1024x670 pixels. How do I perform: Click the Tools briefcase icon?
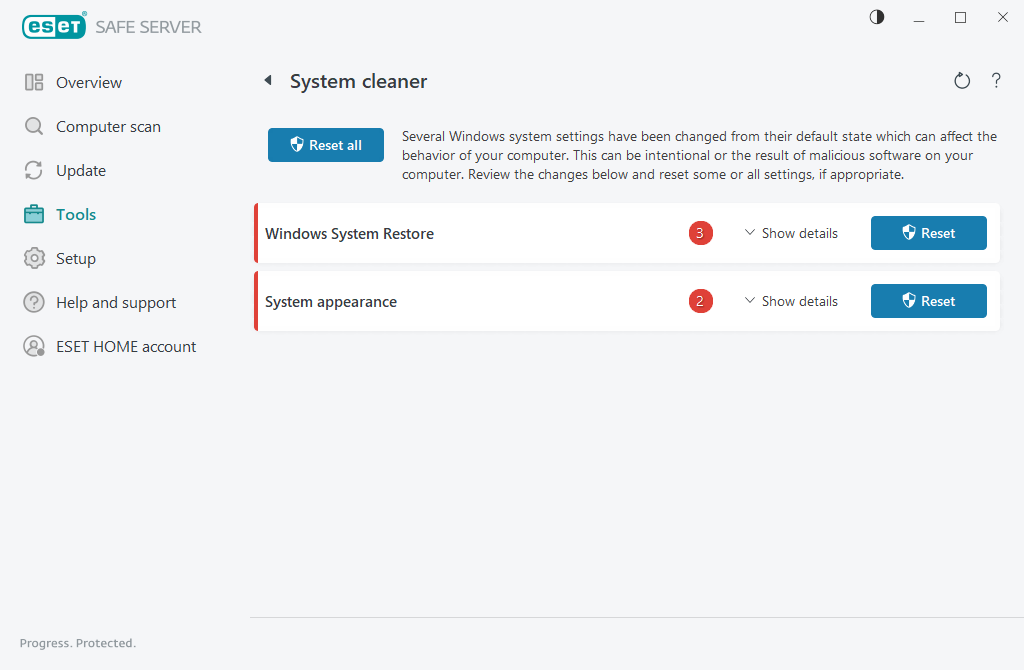click(34, 214)
